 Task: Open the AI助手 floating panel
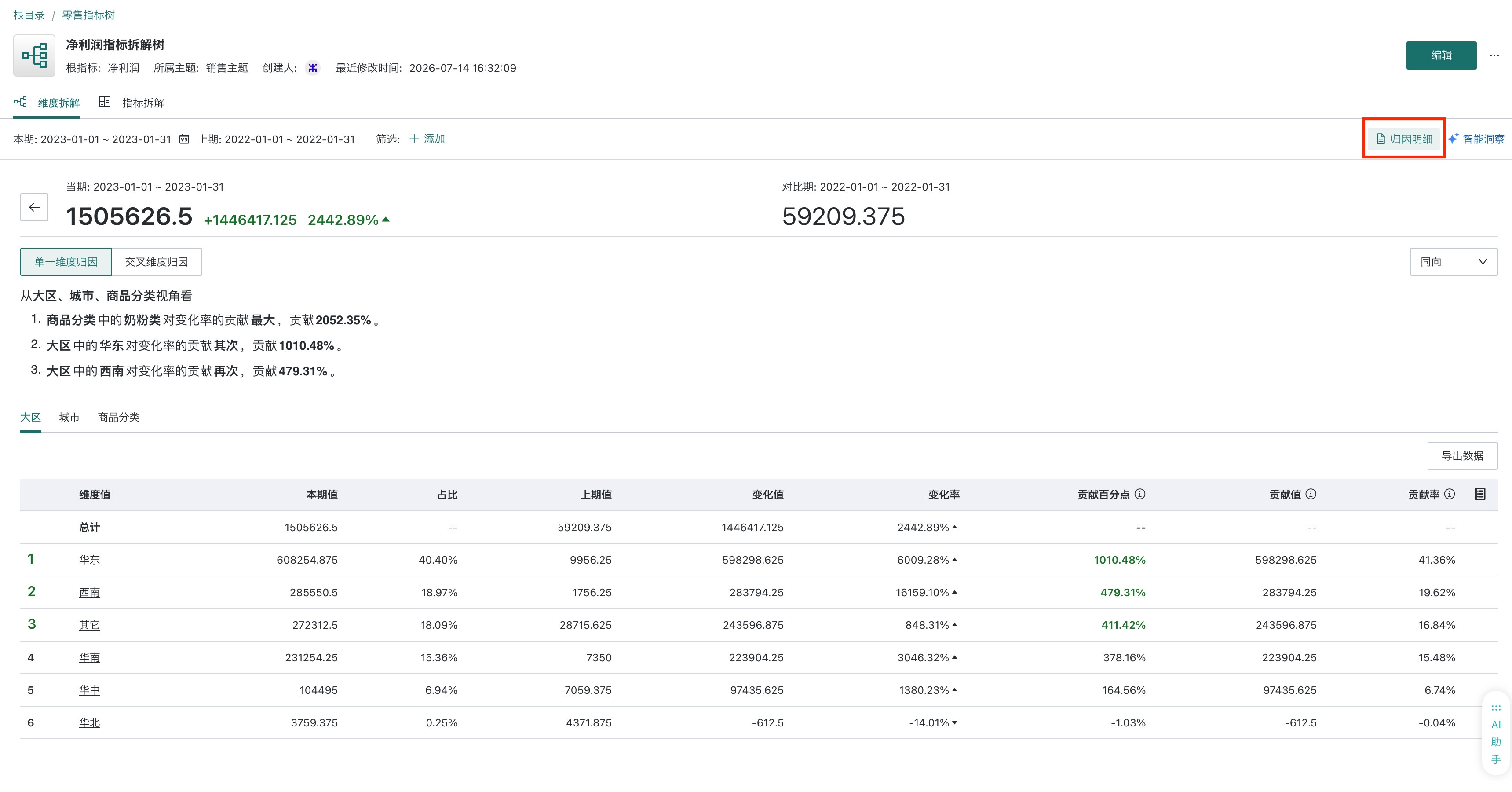[1496, 734]
